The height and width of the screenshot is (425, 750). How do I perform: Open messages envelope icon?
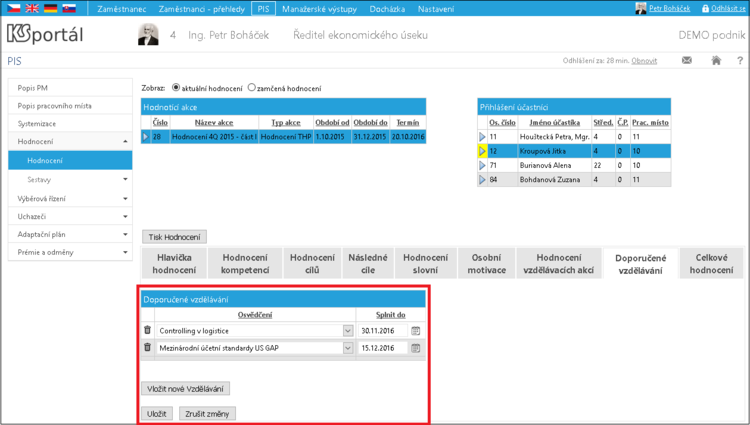pyautogui.click(x=687, y=60)
